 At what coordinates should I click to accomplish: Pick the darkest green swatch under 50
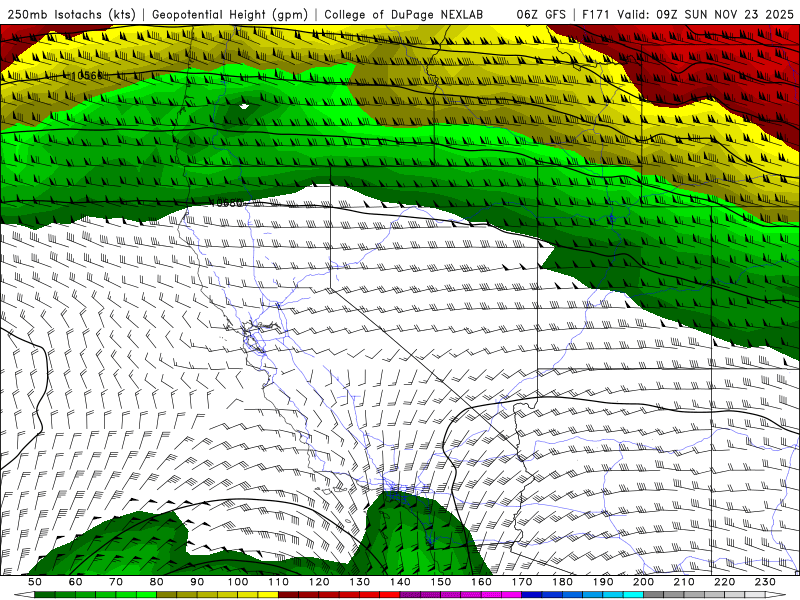(45, 595)
